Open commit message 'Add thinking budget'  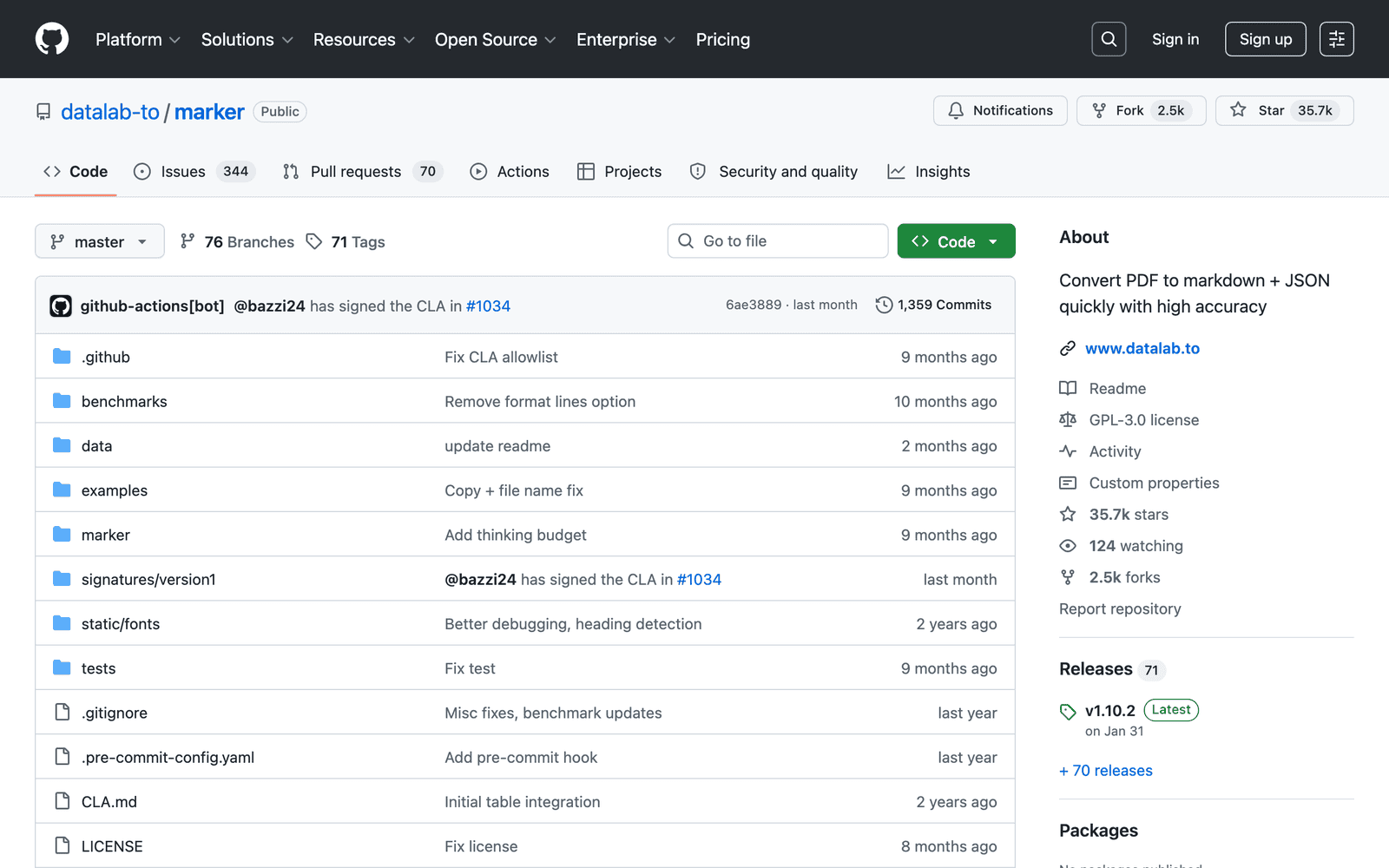pos(516,535)
